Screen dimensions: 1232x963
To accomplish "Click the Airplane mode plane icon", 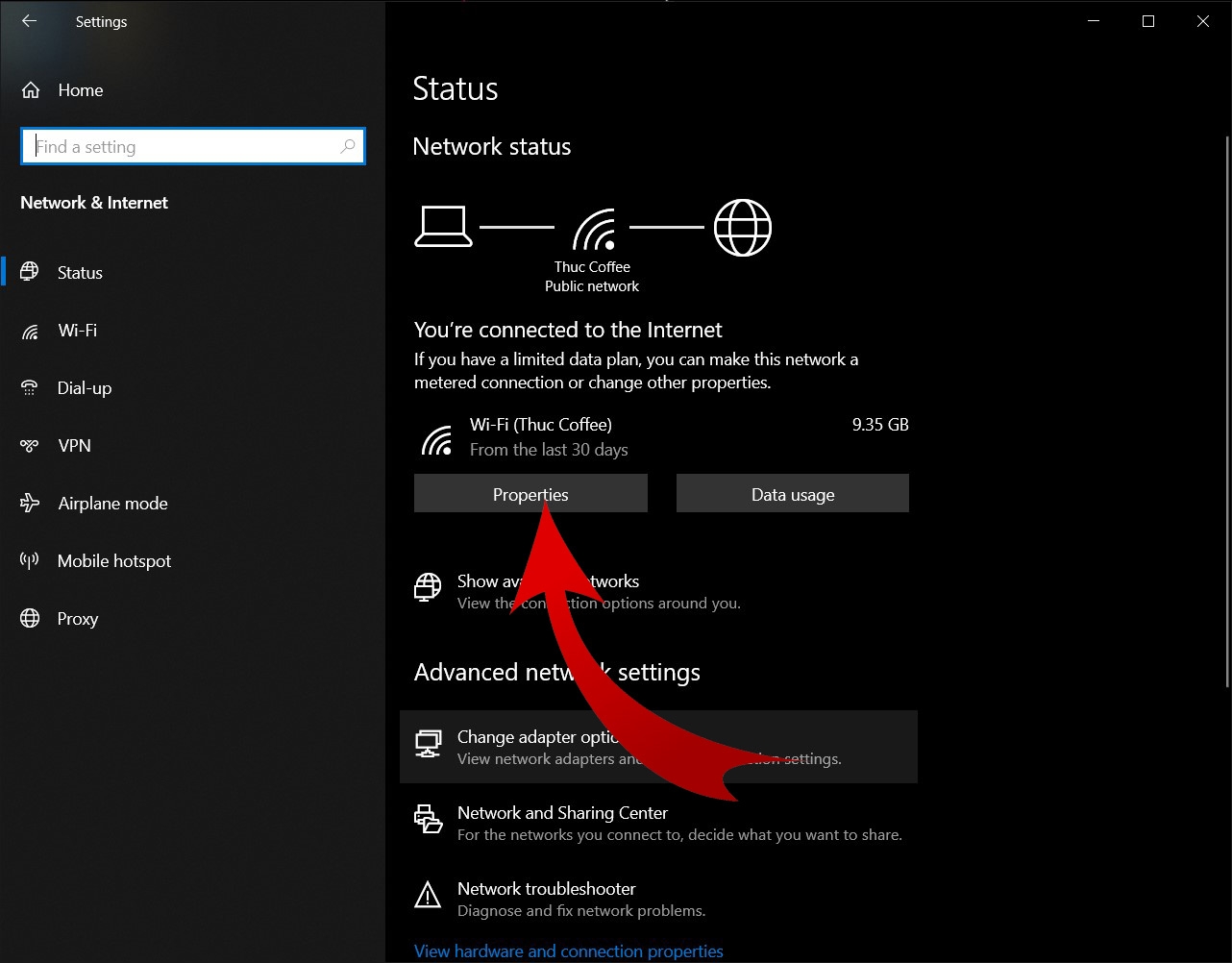I will click(x=30, y=503).
